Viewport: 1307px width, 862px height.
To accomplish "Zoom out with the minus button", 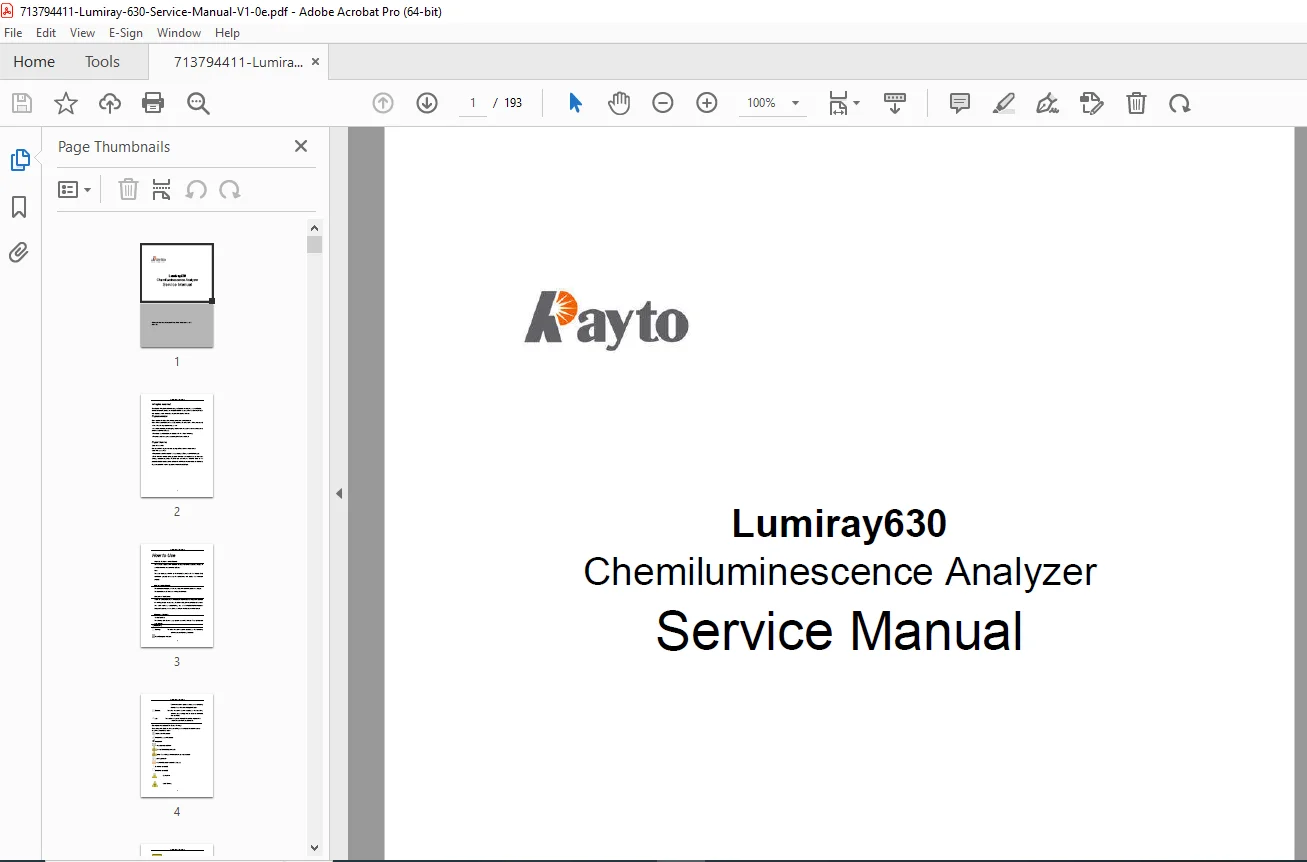I will tap(663, 103).
